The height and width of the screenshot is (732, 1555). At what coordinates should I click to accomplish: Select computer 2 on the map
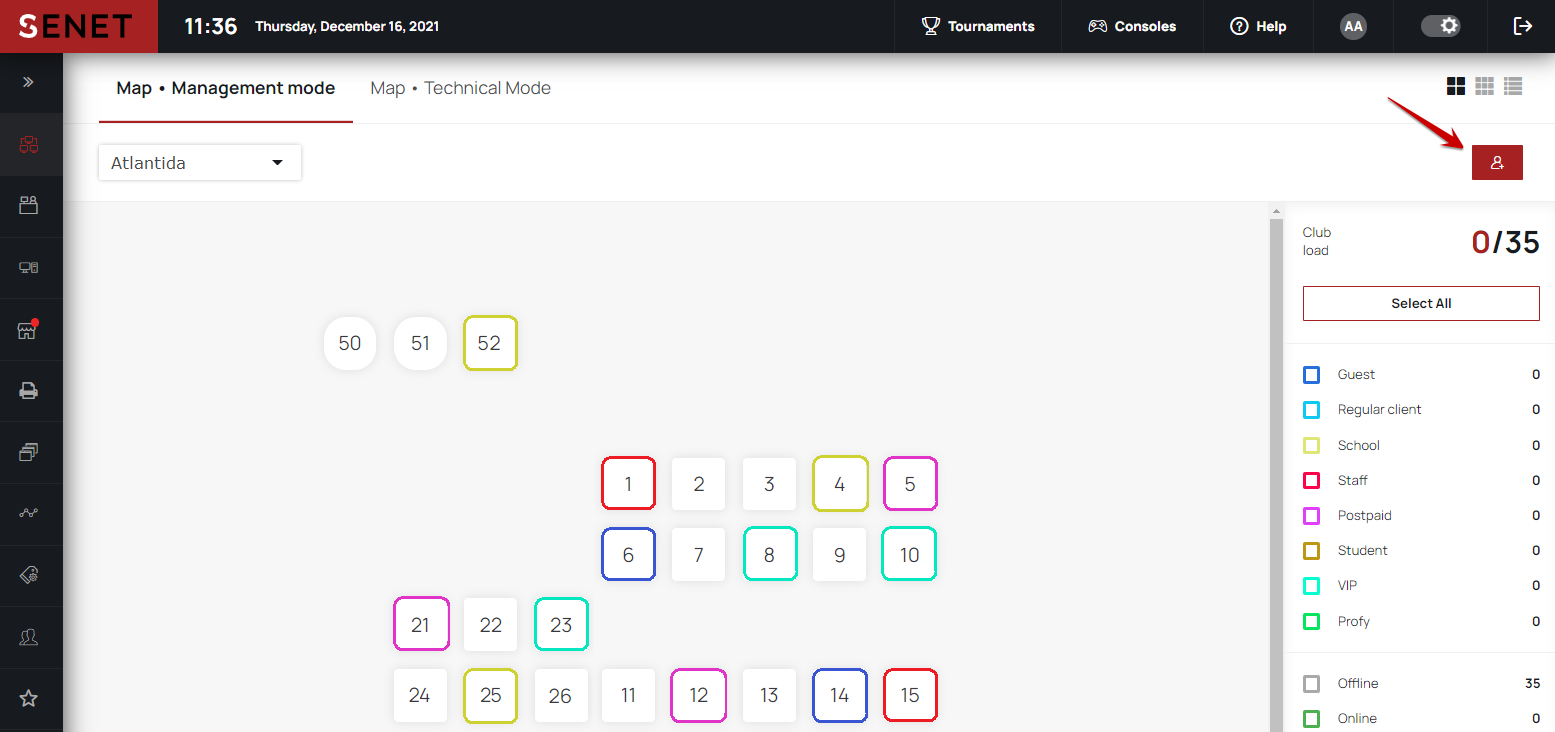point(699,484)
